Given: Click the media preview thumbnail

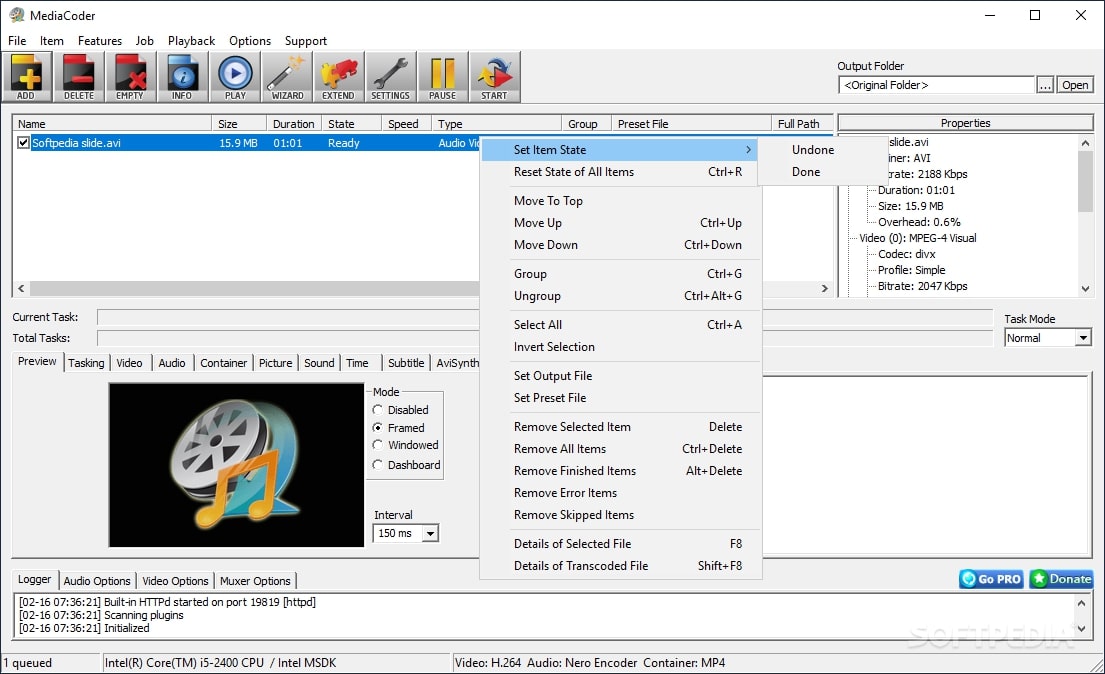Looking at the screenshot, I should click(x=236, y=465).
